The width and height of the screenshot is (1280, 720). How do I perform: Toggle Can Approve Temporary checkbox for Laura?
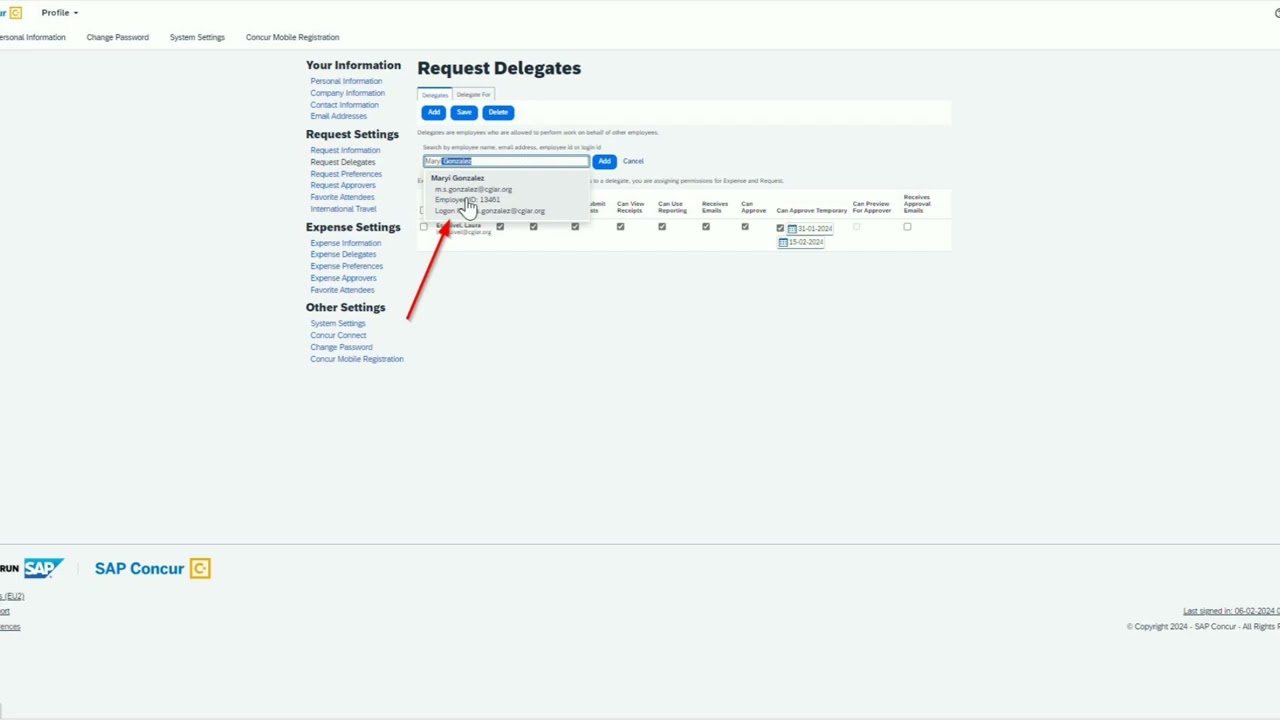coord(781,228)
